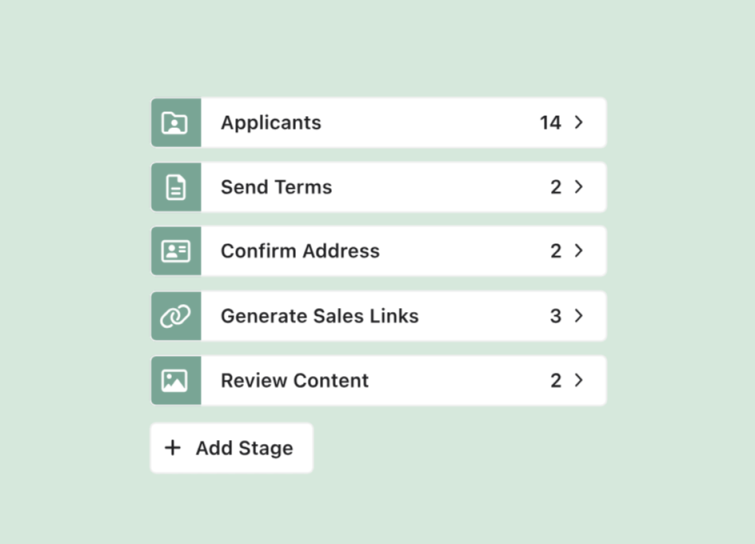755x544 pixels.
Task: Click the Generate Sales Links count 3
Action: coord(556,316)
